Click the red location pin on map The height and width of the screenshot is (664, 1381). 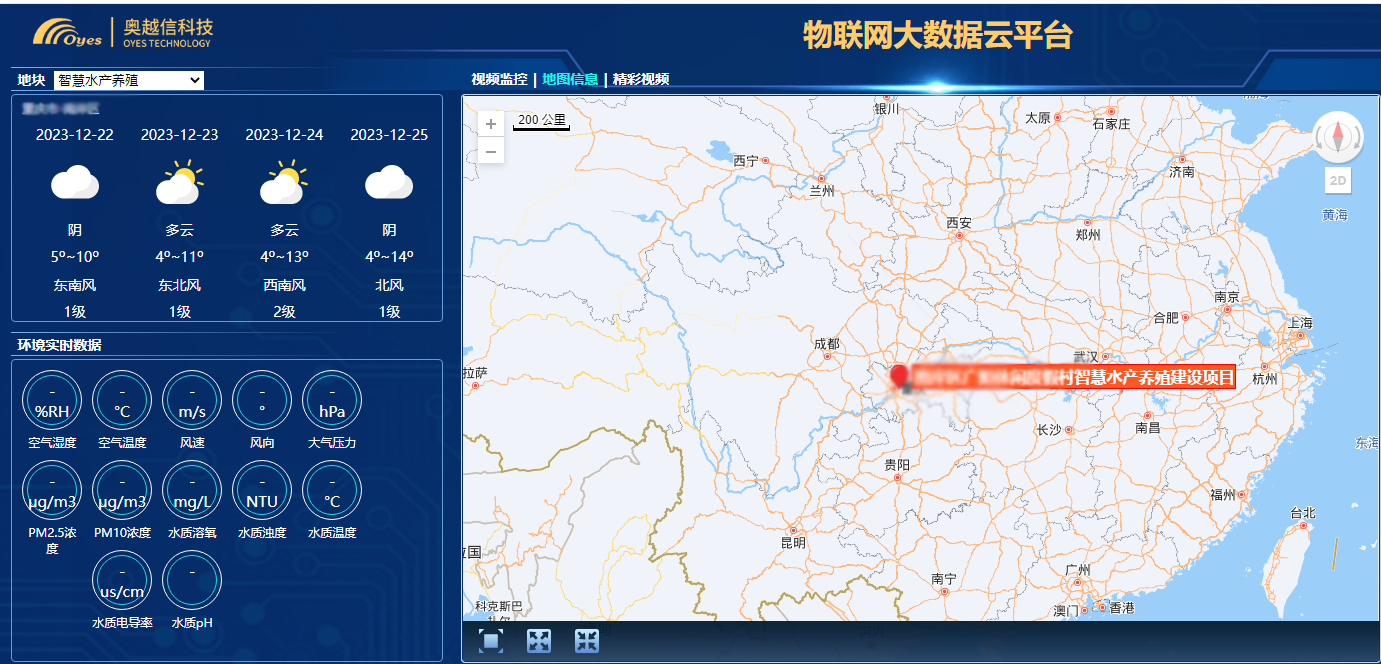pyautogui.click(x=899, y=377)
